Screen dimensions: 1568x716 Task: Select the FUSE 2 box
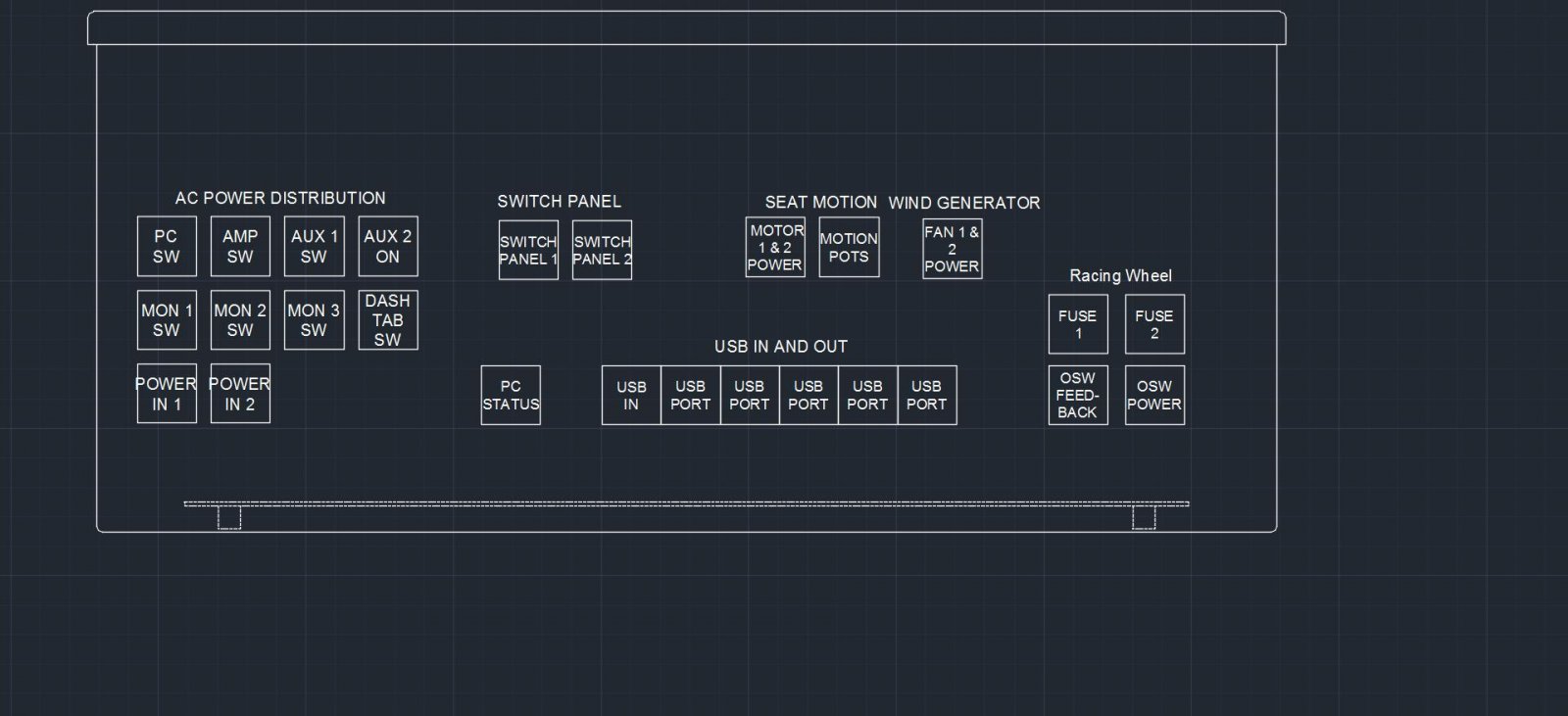1154,324
